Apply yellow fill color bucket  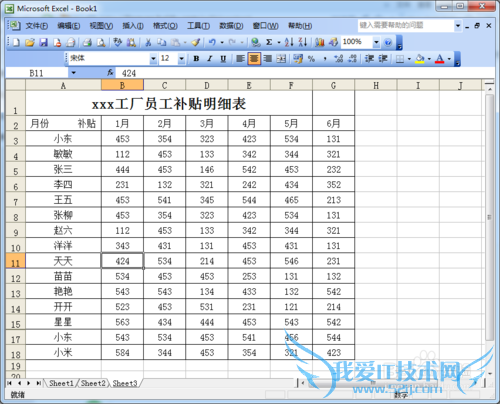point(420,59)
